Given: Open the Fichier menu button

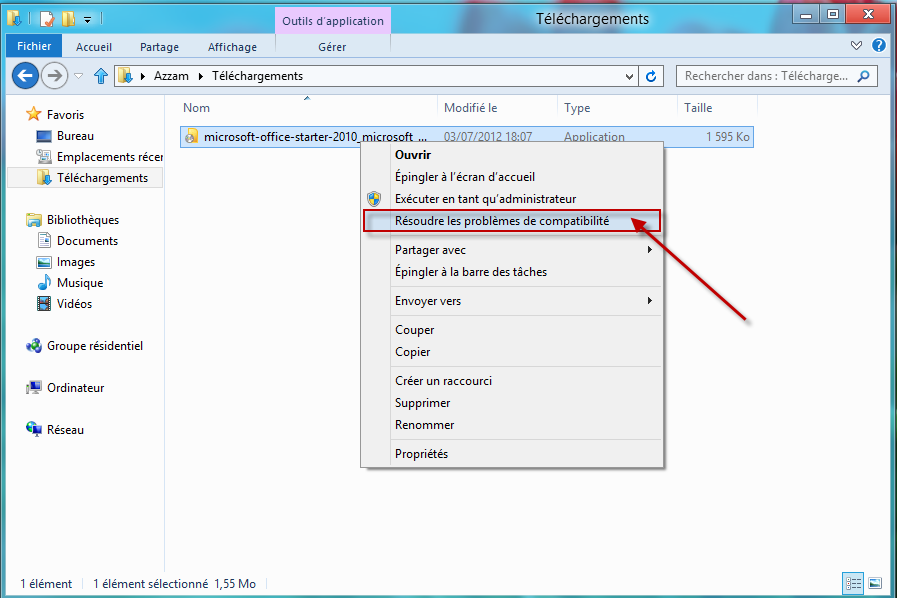Looking at the screenshot, I should tap(34, 47).
